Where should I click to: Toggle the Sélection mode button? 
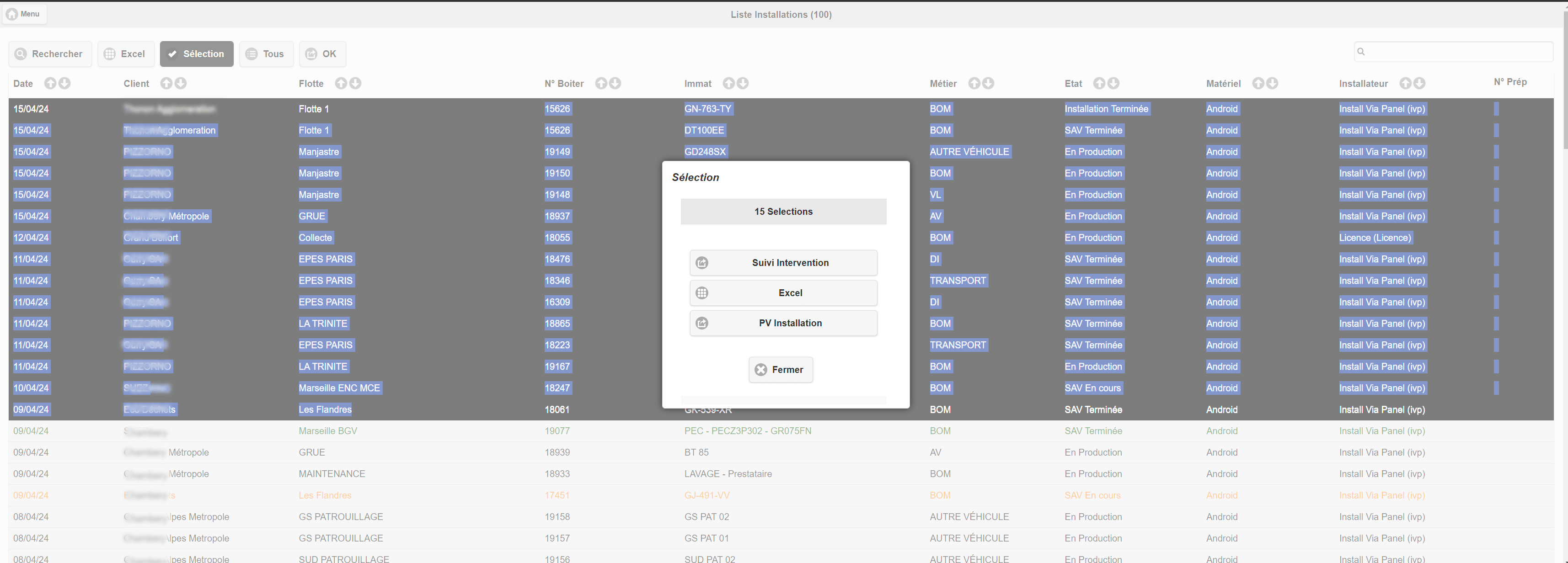tap(197, 54)
